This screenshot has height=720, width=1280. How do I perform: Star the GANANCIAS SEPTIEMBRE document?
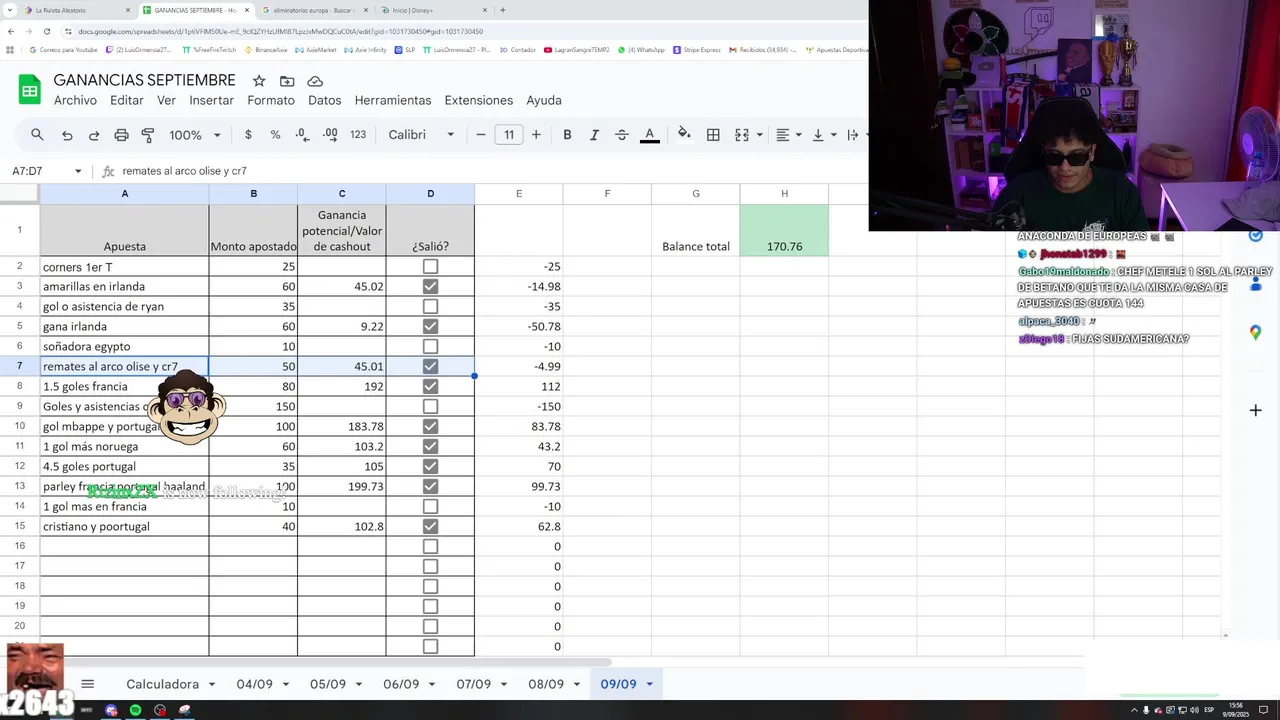(259, 81)
